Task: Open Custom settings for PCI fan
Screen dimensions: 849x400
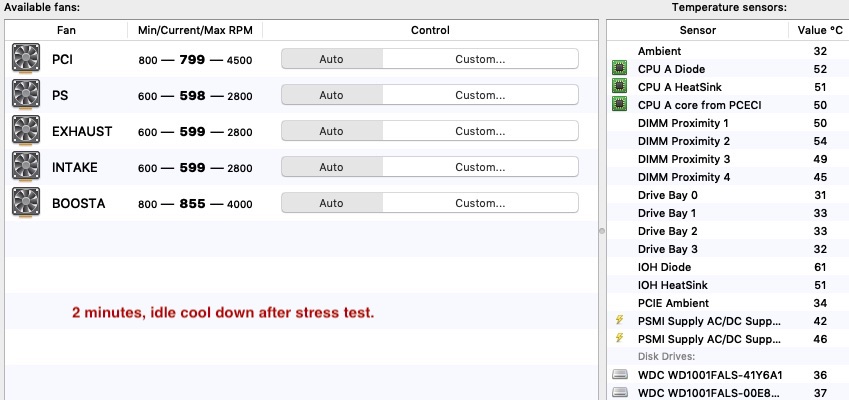Action: coord(480,59)
